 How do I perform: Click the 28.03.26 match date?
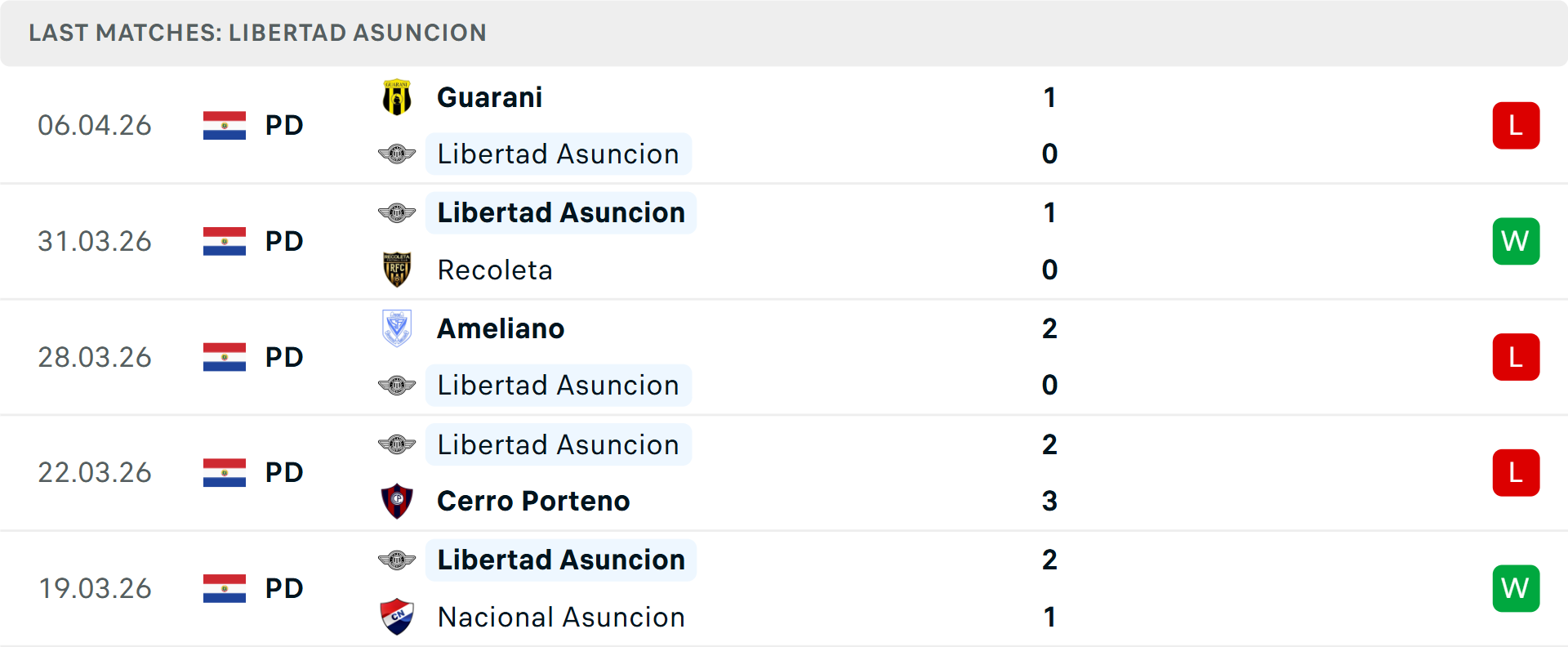[x=95, y=357]
